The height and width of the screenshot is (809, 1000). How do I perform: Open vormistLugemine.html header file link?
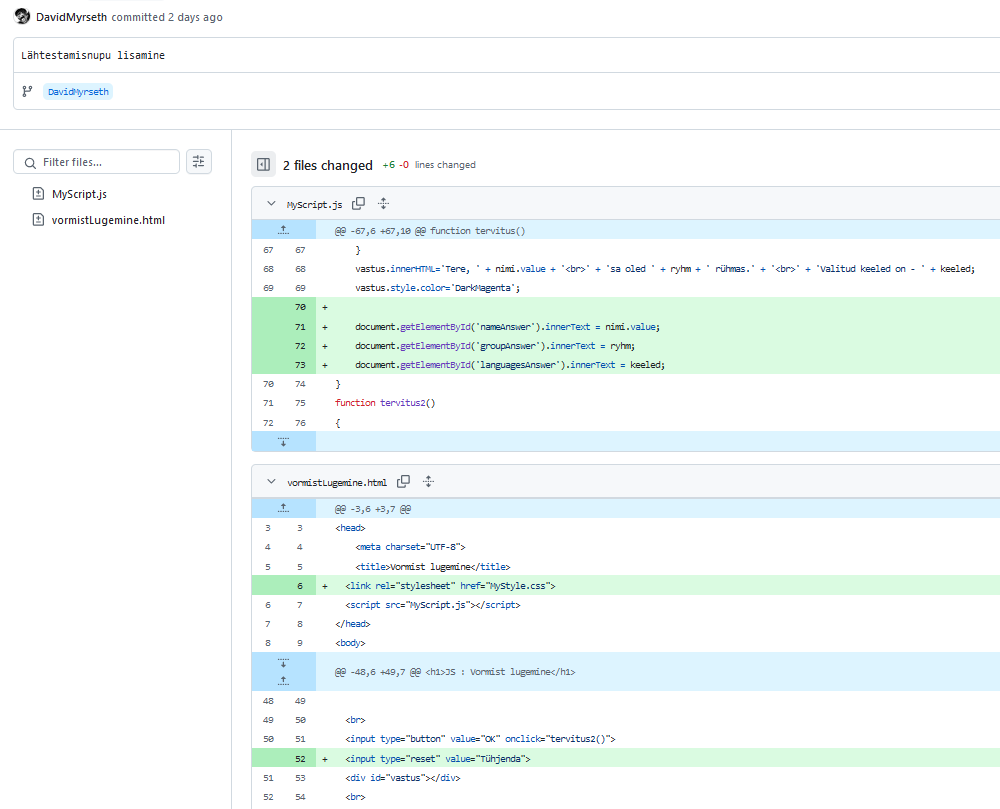coord(337,483)
